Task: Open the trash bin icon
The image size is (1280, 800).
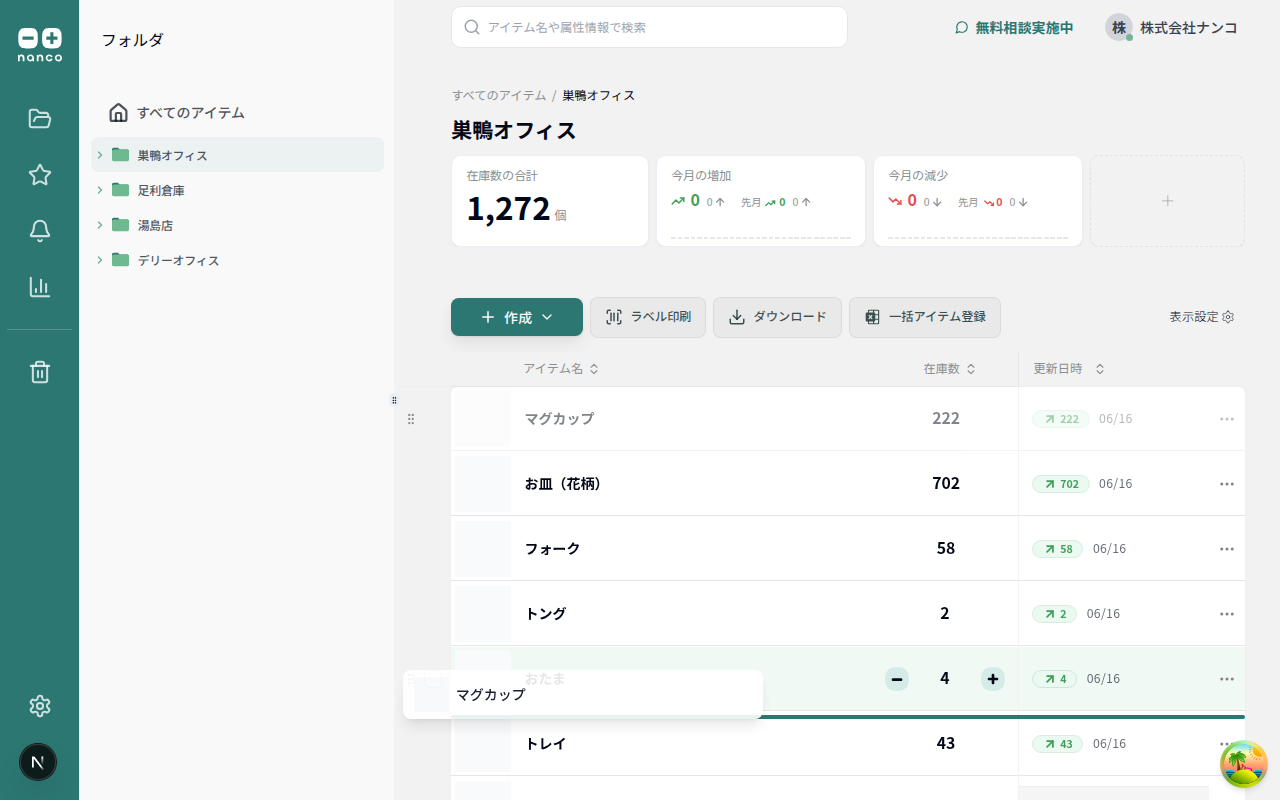Action: [x=39, y=372]
